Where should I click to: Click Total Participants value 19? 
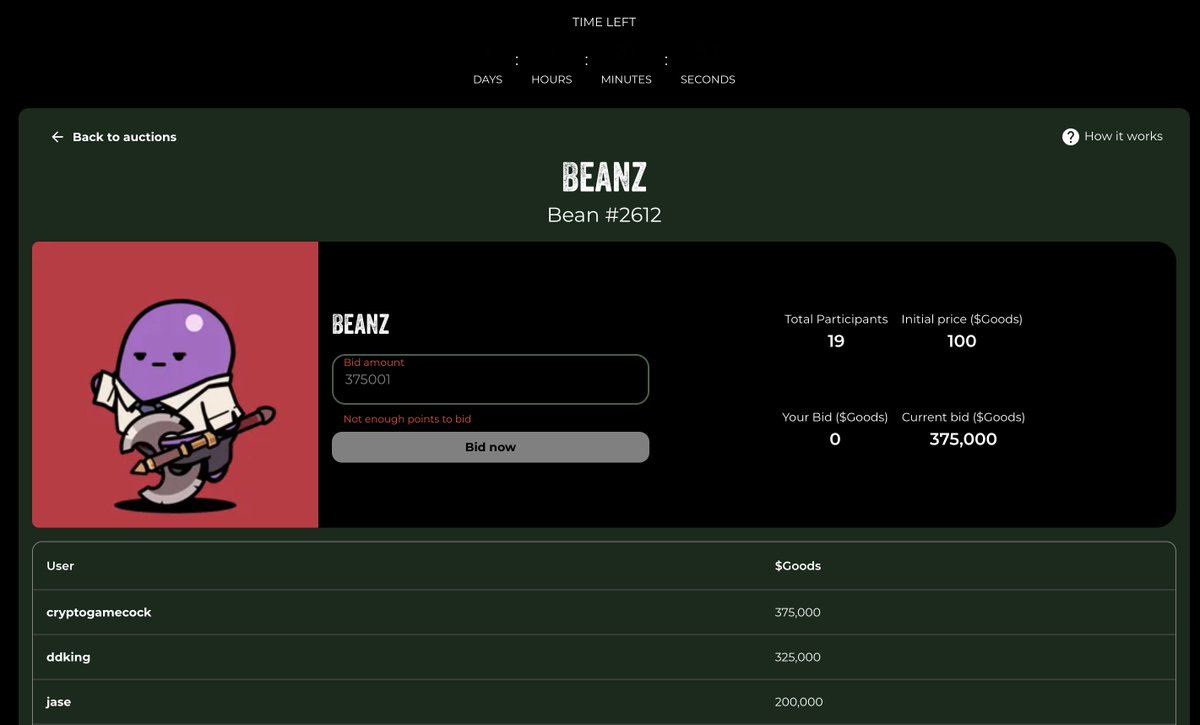click(x=836, y=341)
